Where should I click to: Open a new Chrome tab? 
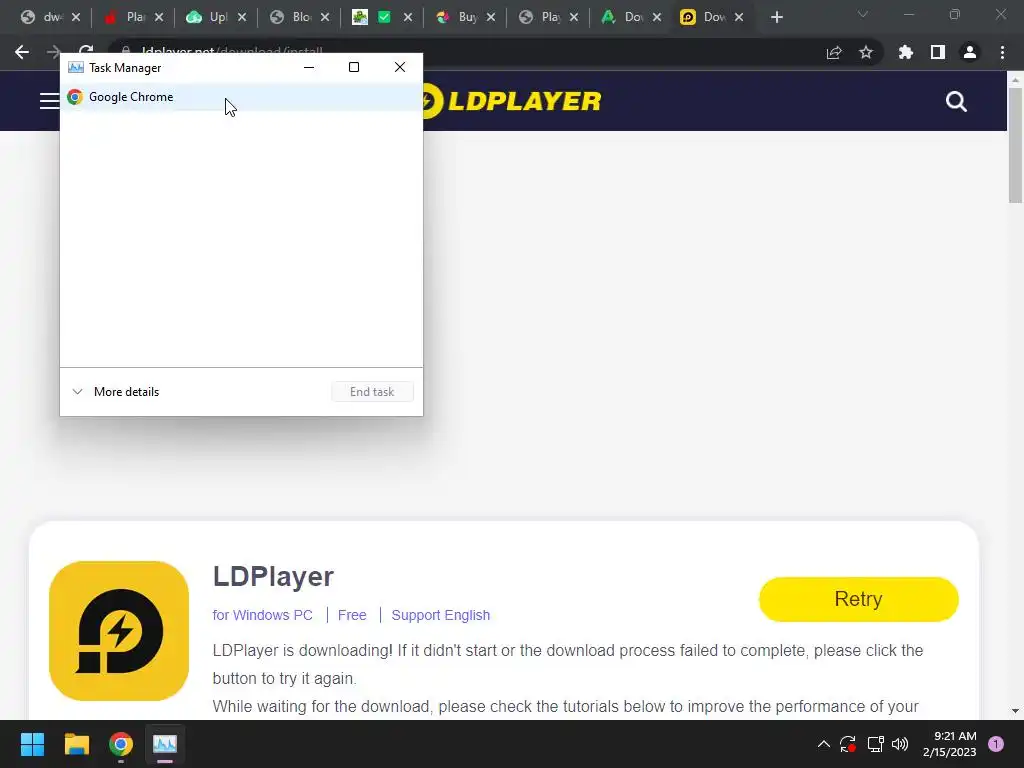[776, 18]
